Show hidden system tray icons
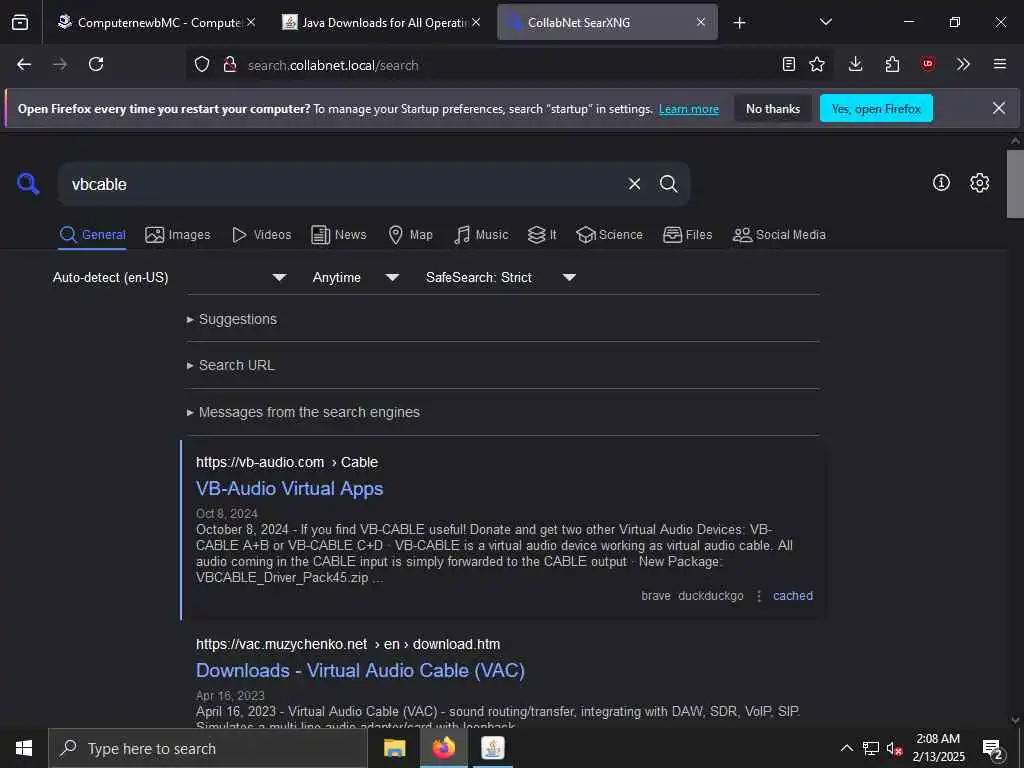This screenshot has width=1024, height=768. [846, 748]
